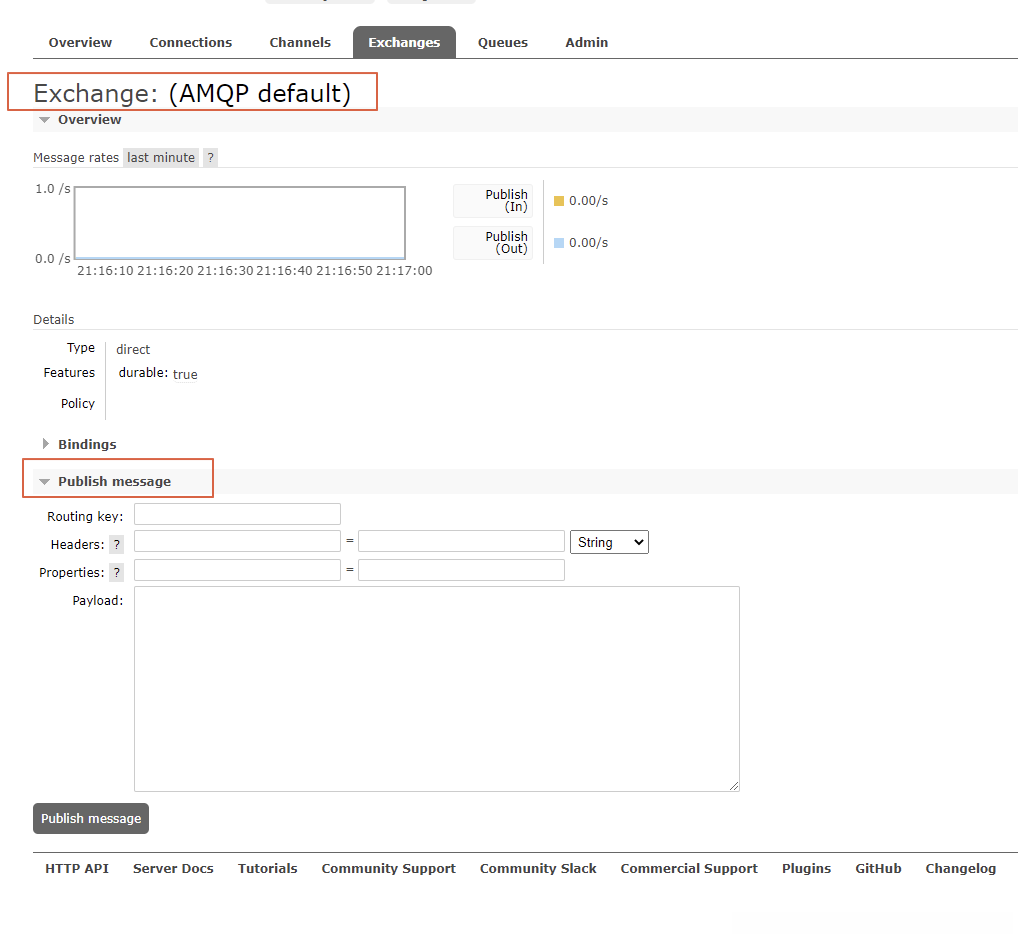The image size is (1018, 943).
Task: Click the 'Policy' details label
Action: (x=78, y=403)
